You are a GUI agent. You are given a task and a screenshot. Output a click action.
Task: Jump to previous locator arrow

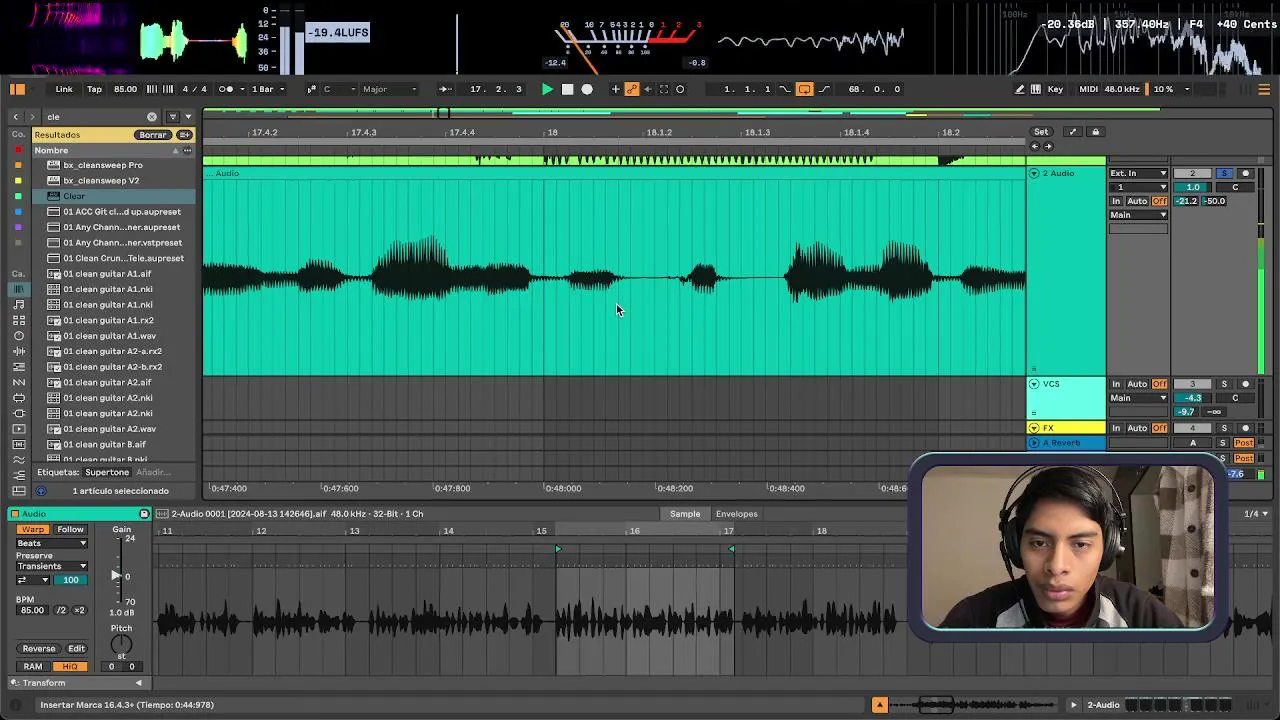coord(1035,146)
